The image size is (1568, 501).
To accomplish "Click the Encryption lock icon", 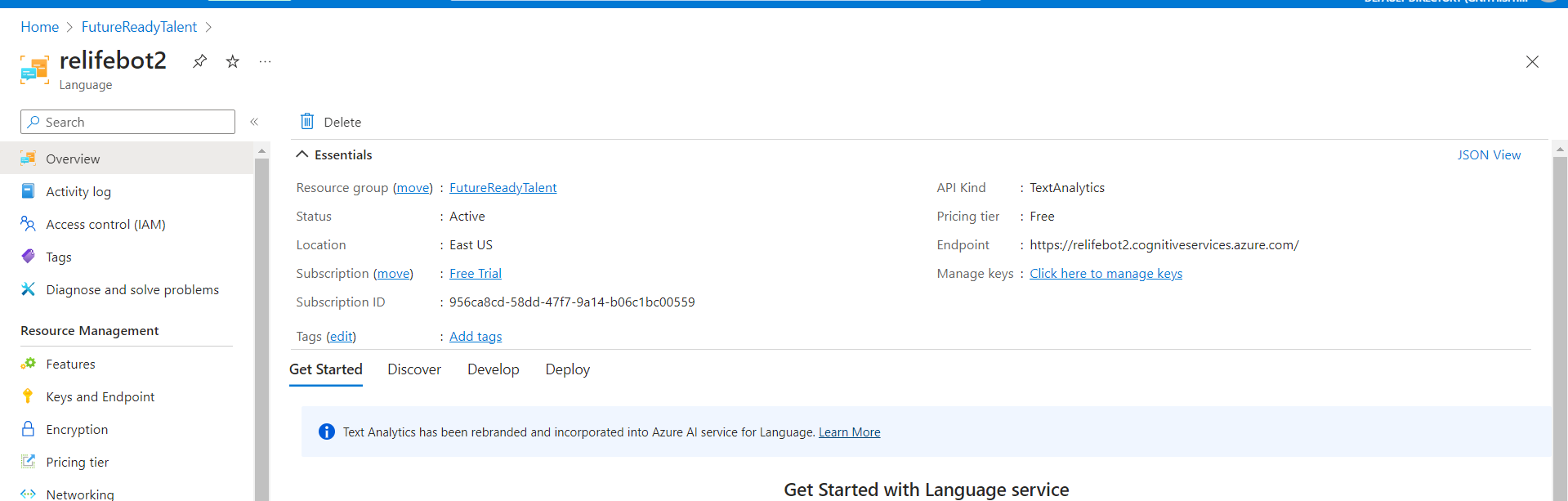I will coord(28,429).
